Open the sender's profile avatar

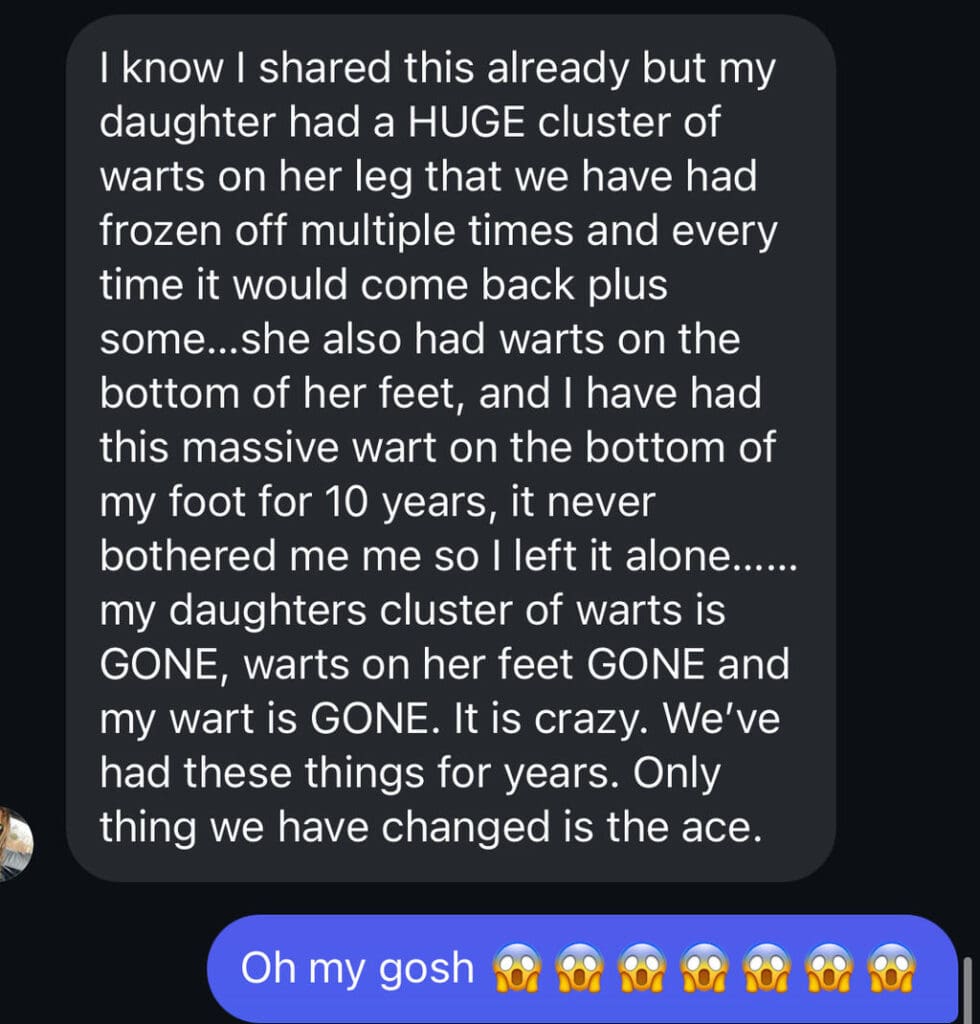tap(14, 844)
